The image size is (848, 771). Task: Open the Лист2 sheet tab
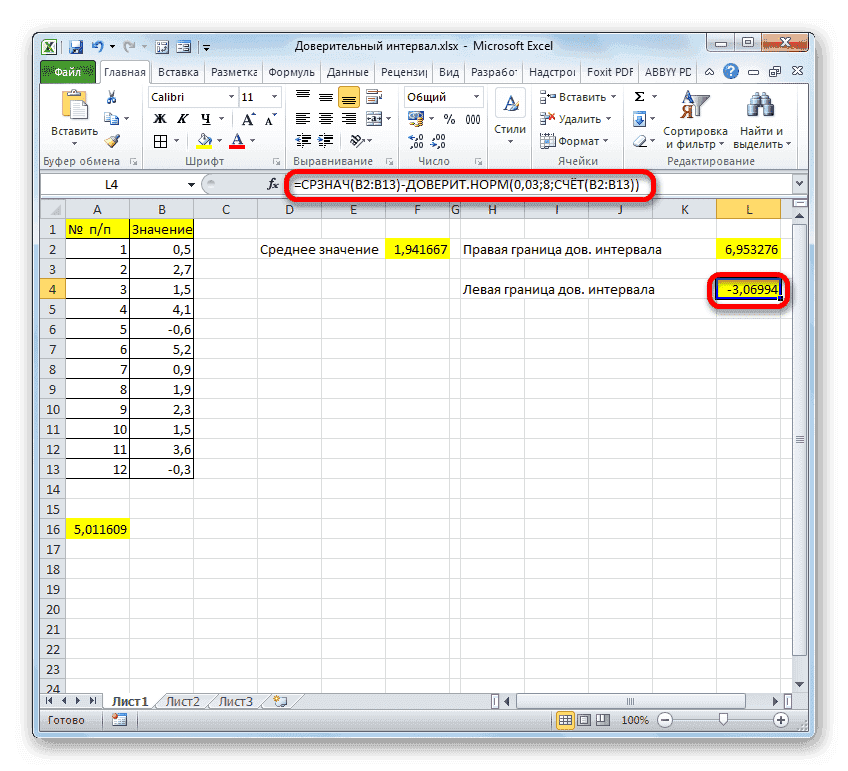pyautogui.click(x=182, y=701)
